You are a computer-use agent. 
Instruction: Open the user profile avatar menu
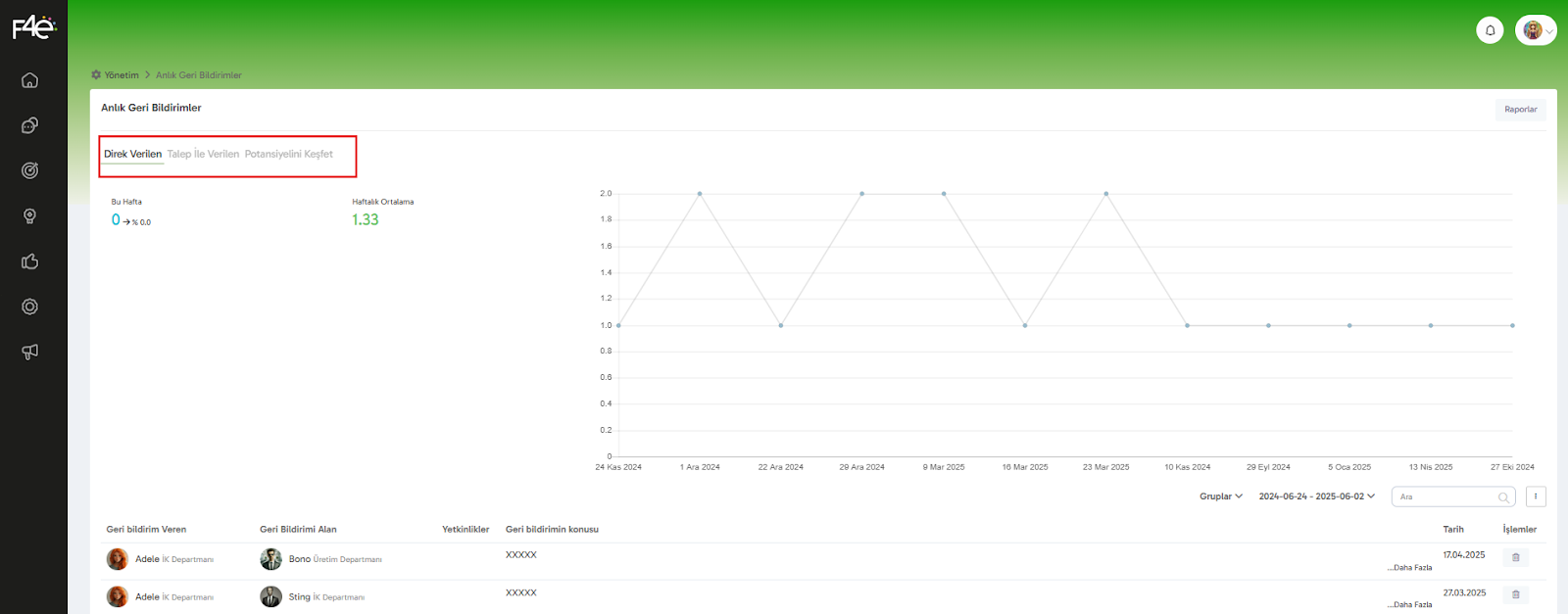1535,30
